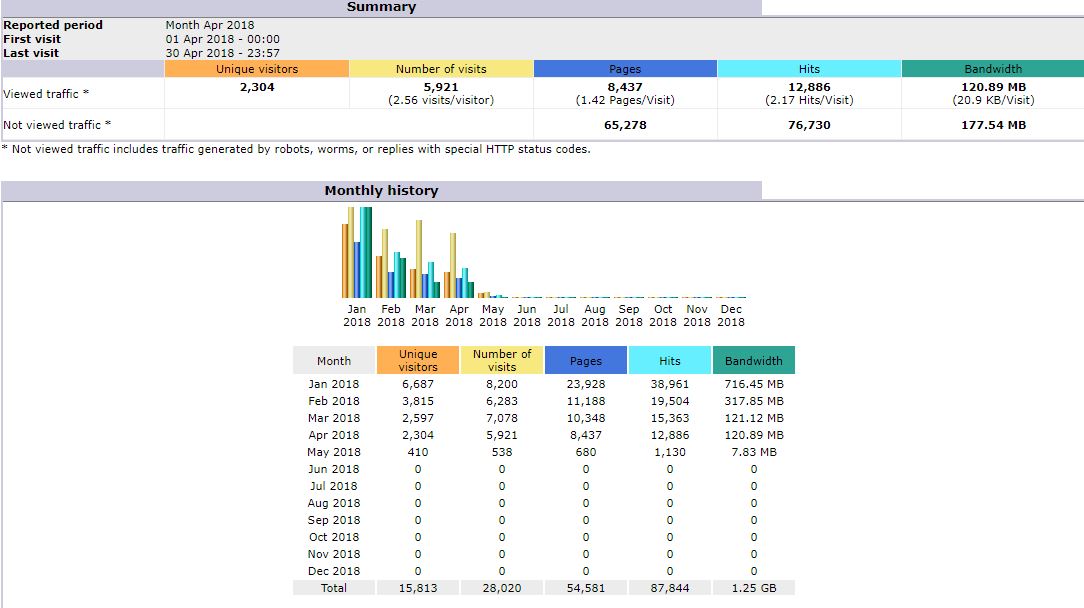Click the Jan 2018 label below the chart
The width and height of the screenshot is (1084, 608).
356,315
